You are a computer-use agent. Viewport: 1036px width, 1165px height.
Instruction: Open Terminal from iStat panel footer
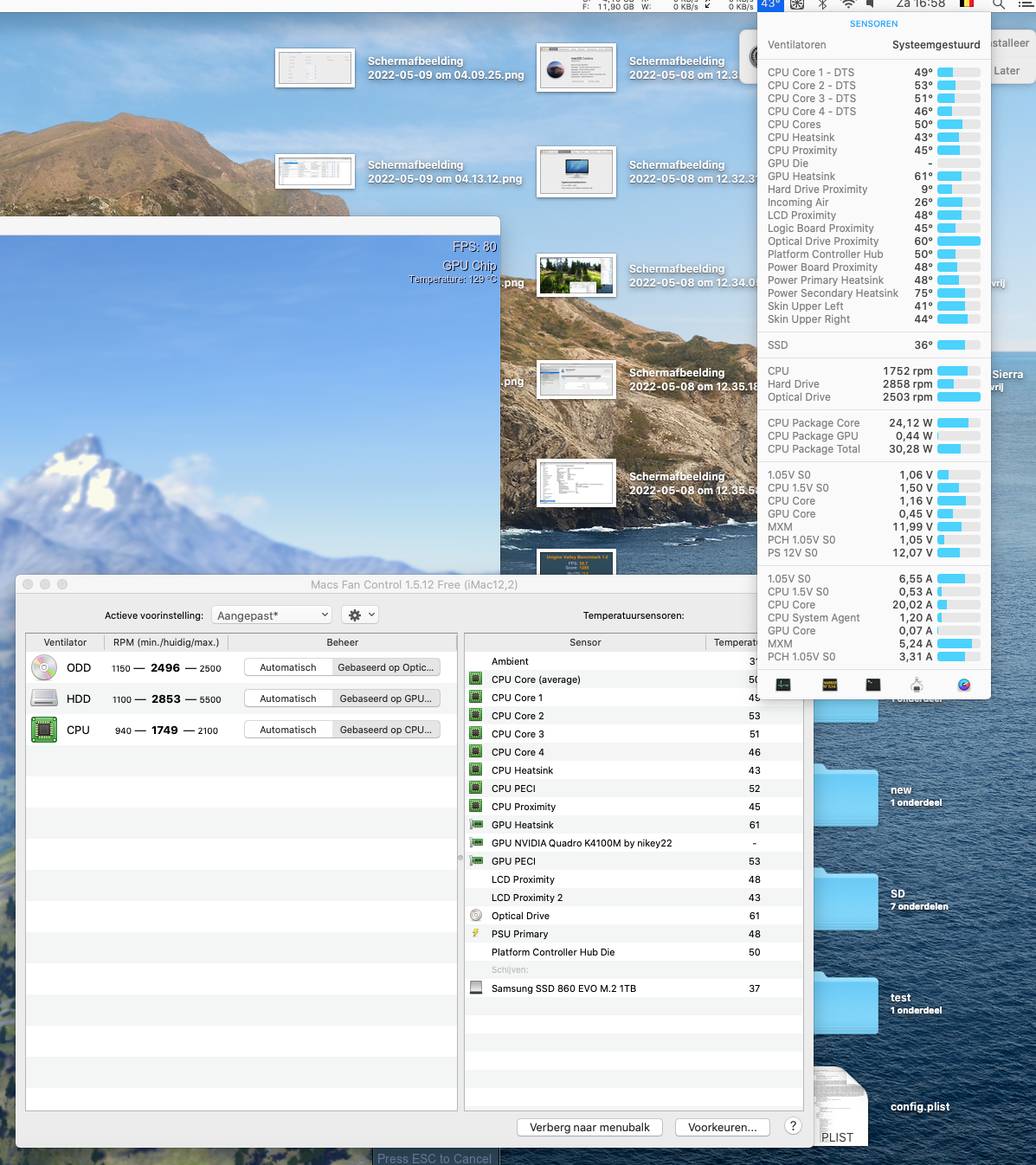point(873,685)
